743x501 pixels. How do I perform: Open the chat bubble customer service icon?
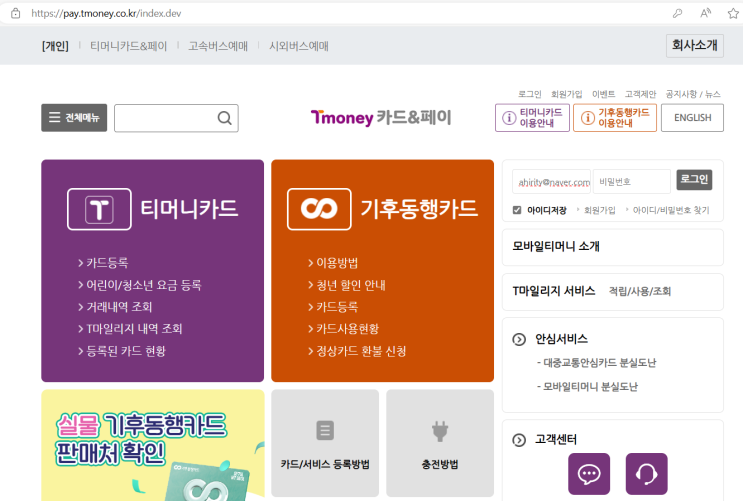[589, 474]
